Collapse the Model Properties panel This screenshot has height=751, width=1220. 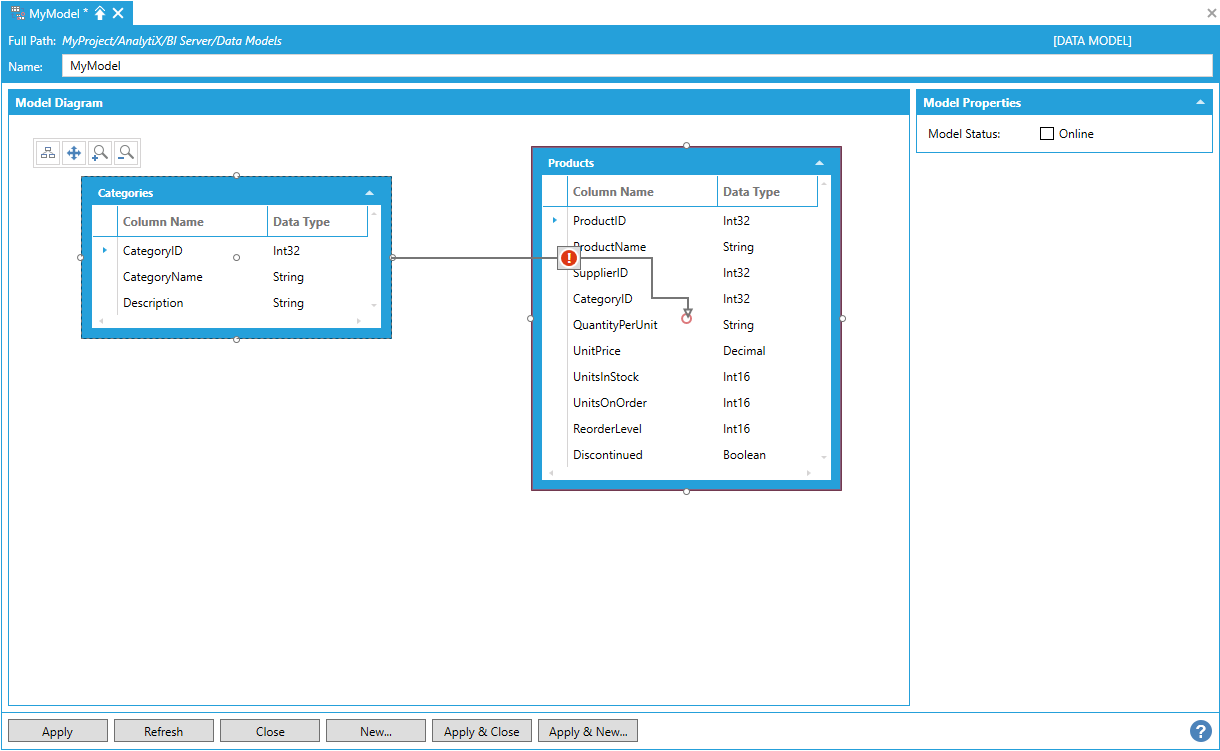(x=1199, y=102)
